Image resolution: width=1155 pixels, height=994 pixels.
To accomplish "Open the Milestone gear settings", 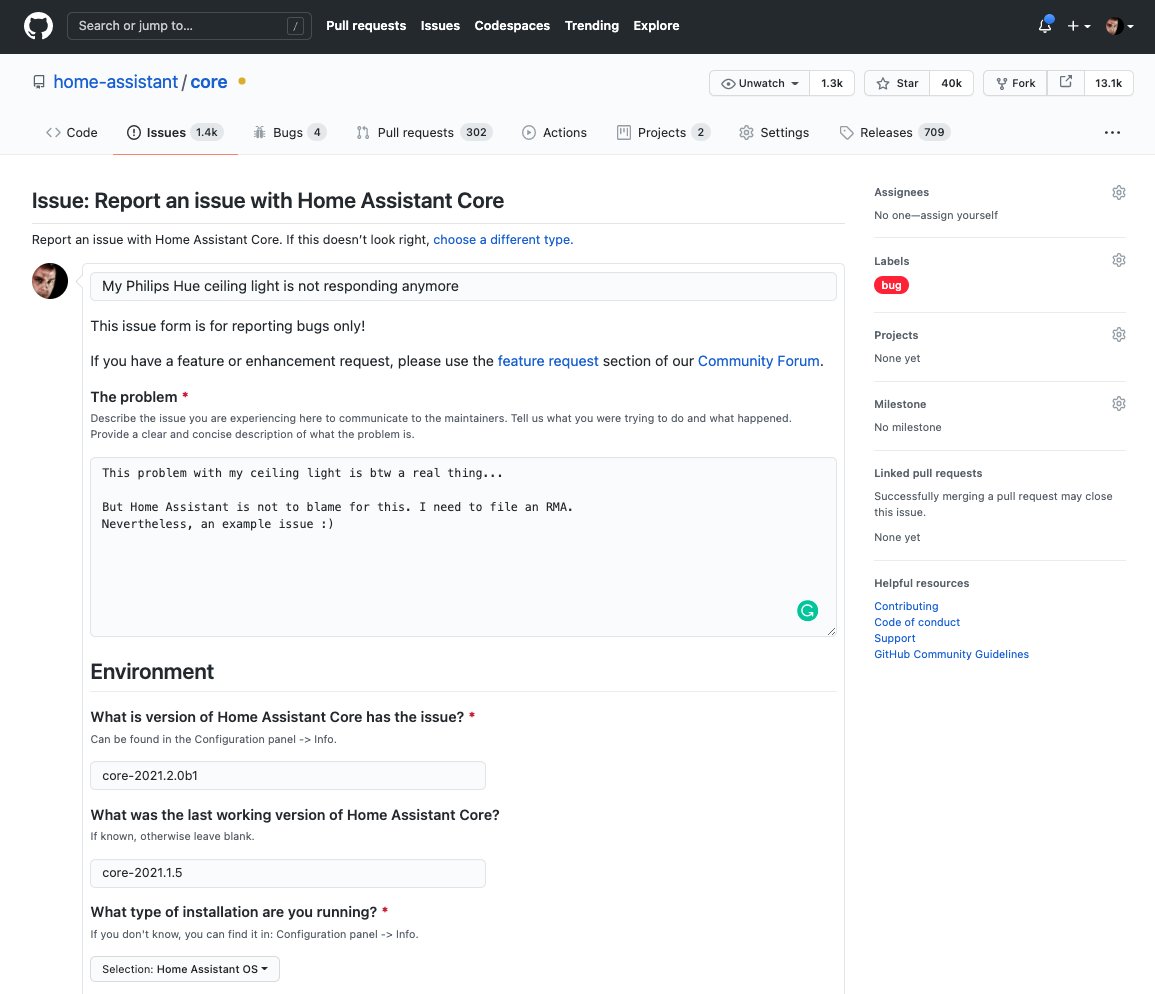I will (1118, 403).
